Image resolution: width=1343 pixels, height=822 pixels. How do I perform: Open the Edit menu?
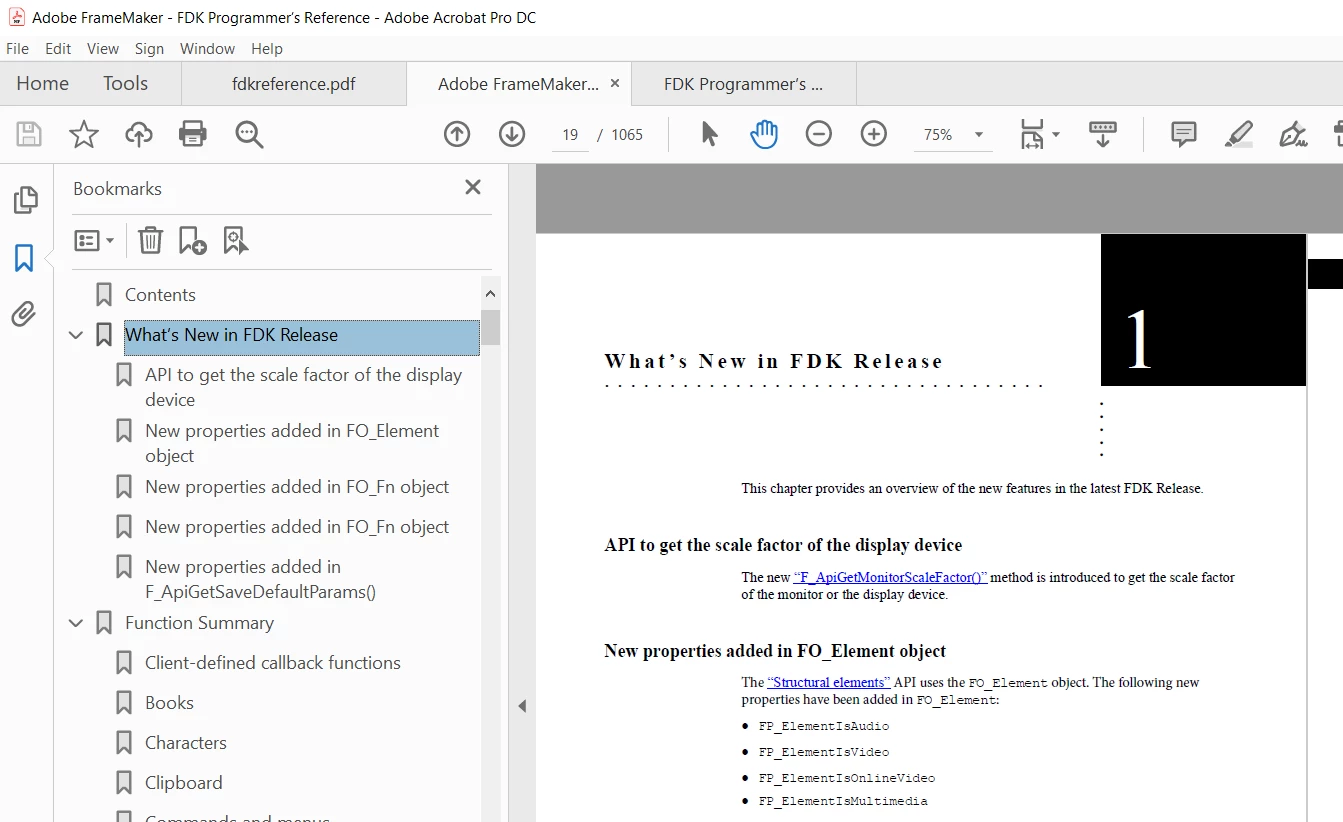click(58, 48)
